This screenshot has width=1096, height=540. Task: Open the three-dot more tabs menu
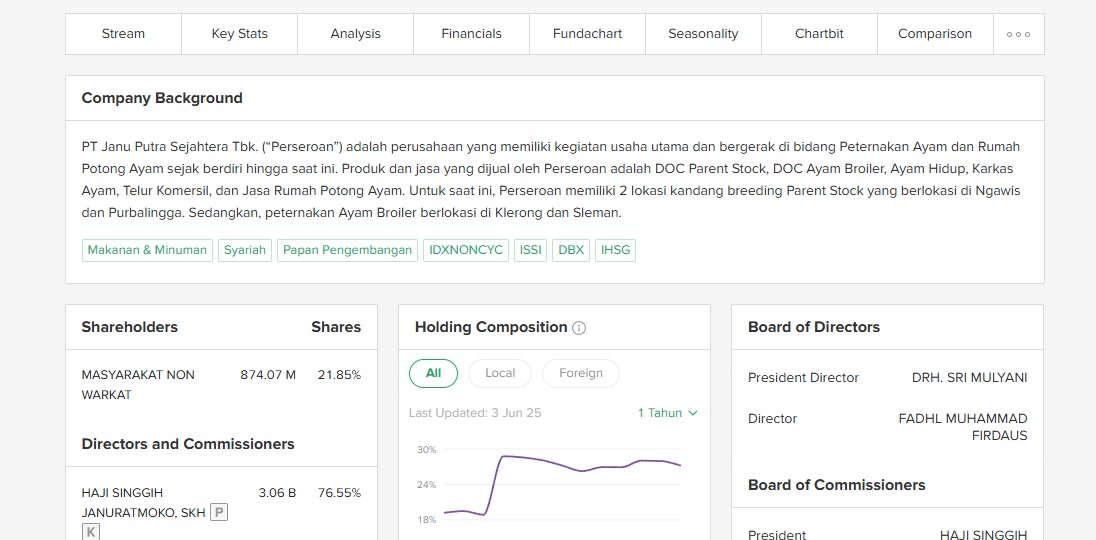point(1018,34)
